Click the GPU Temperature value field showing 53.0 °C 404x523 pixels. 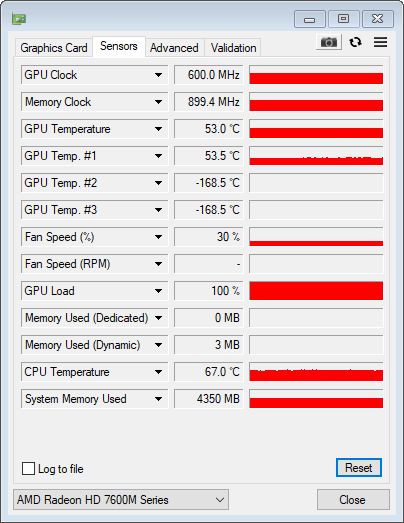tap(209, 129)
